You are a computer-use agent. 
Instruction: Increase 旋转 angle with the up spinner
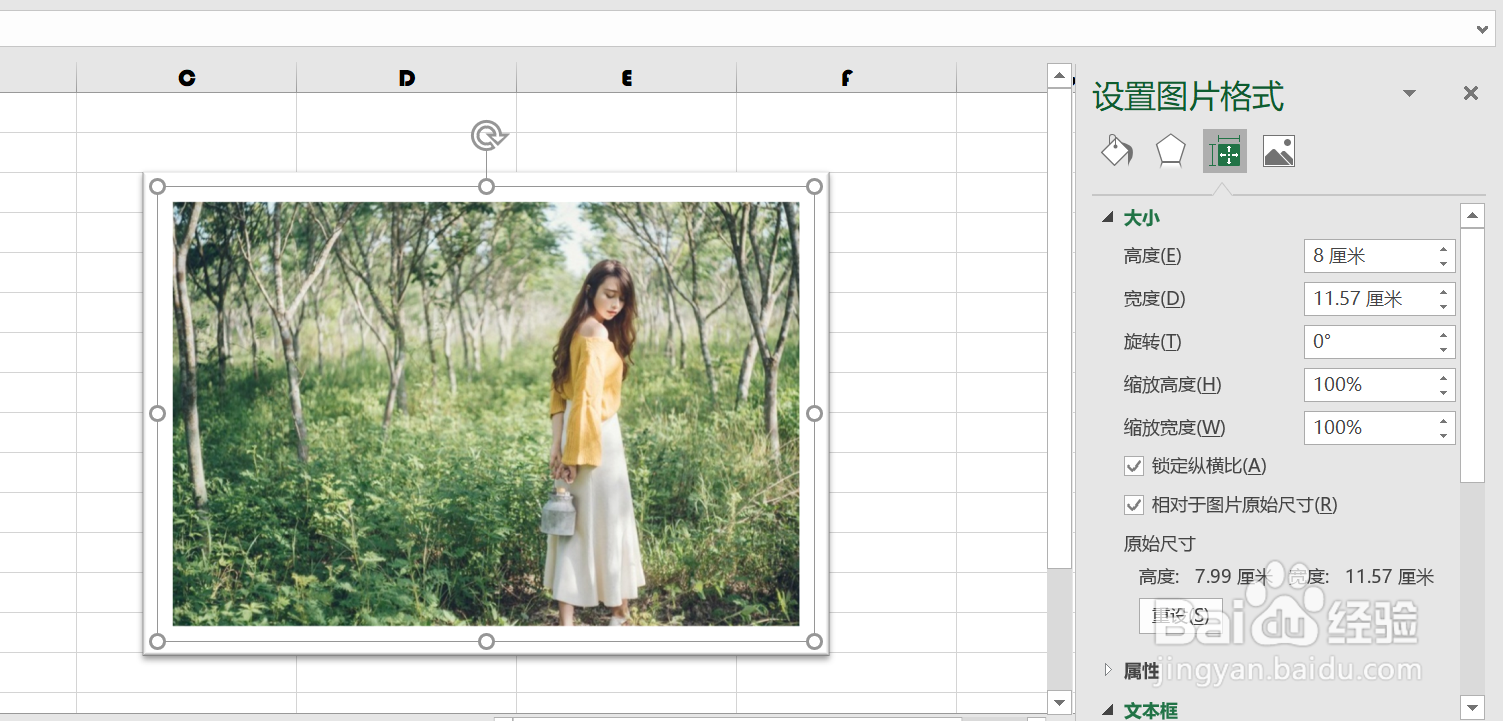[x=1444, y=335]
